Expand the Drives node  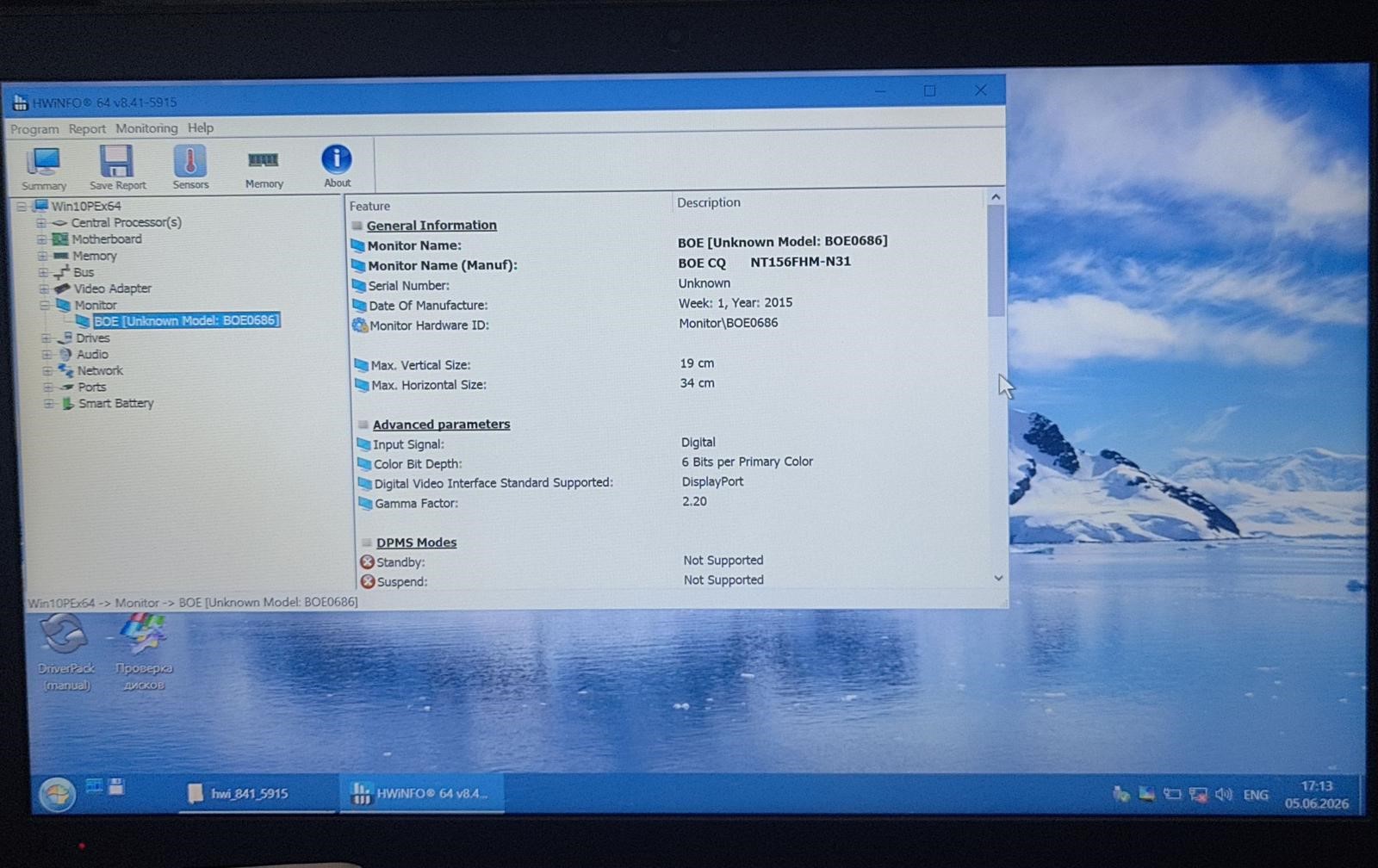47,338
